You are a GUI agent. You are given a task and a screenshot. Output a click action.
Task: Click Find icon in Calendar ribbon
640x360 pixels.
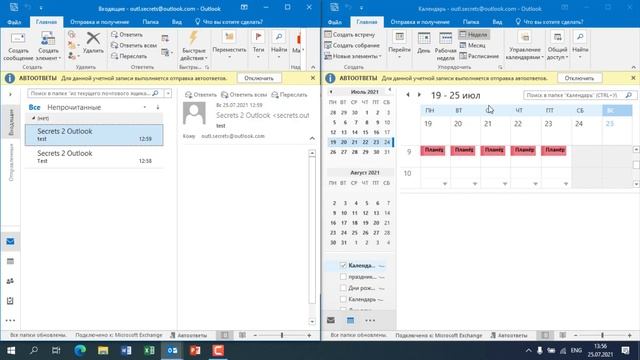(580, 38)
